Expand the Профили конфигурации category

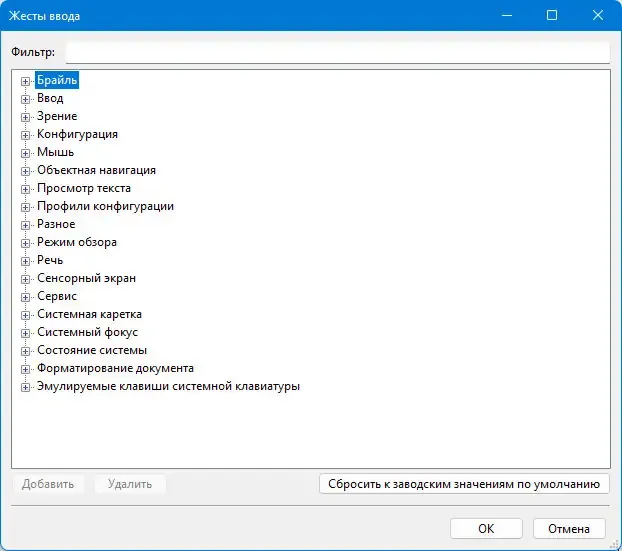(25, 207)
